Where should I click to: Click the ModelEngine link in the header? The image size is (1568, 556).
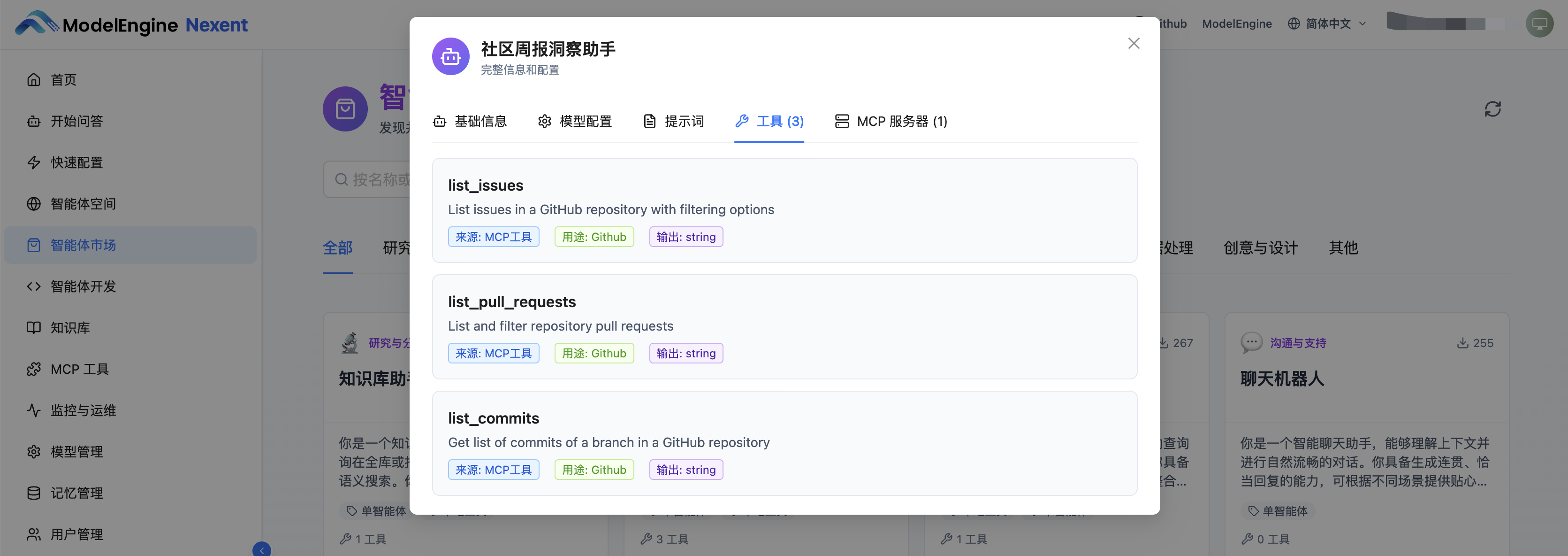point(1237,24)
